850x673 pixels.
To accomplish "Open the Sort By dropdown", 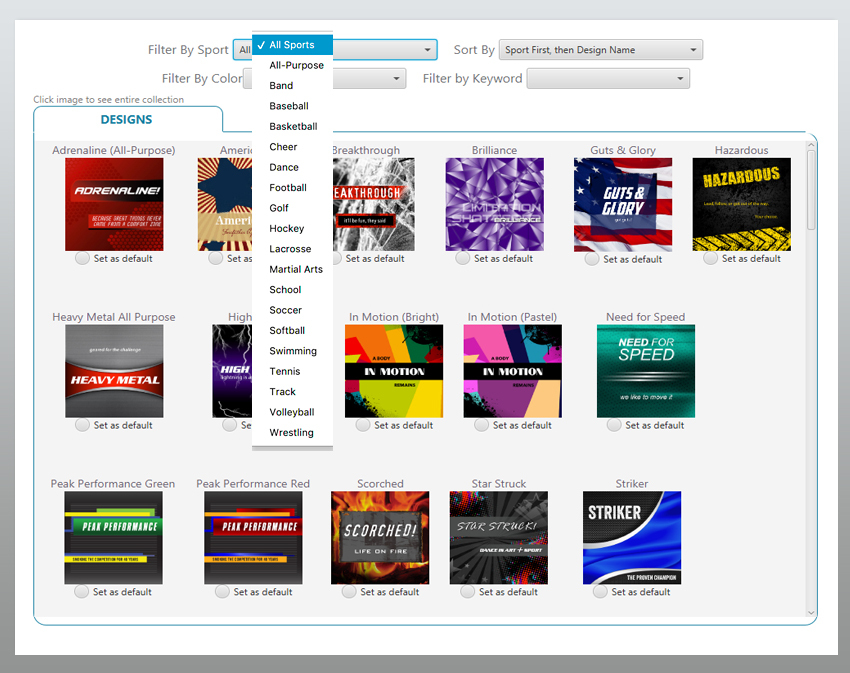I will point(600,50).
